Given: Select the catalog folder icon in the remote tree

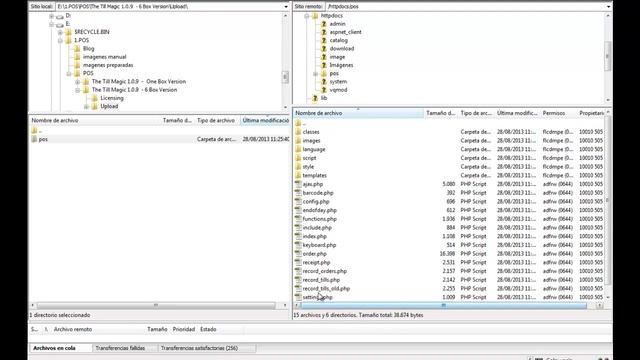Looking at the screenshot, I should [324, 40].
